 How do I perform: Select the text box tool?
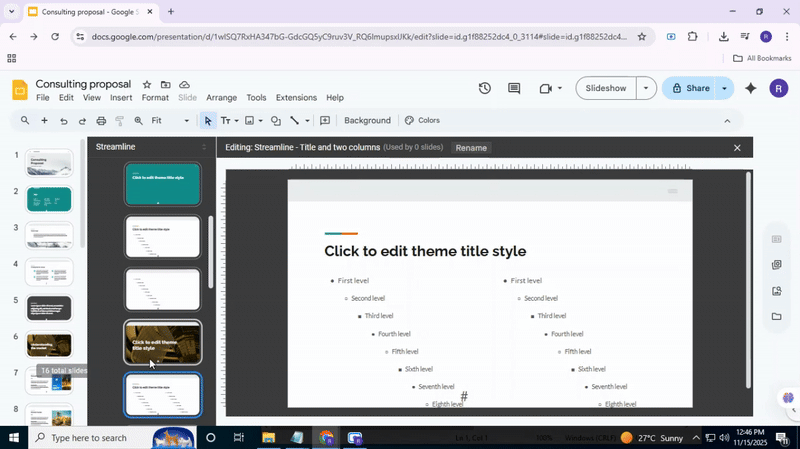(225, 121)
